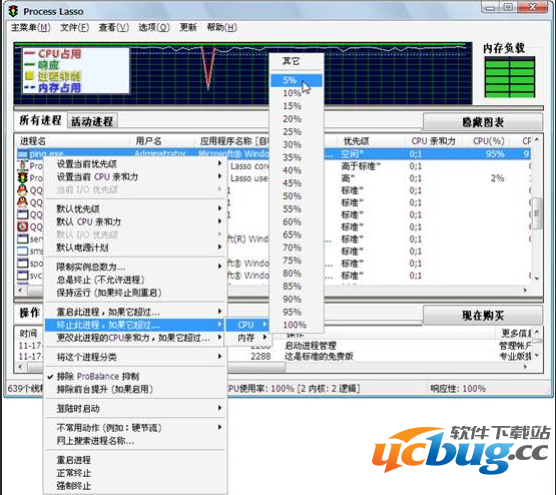Expand the 登陆时启动 submenu arrow
This screenshot has width=556, height=495.
[220, 408]
